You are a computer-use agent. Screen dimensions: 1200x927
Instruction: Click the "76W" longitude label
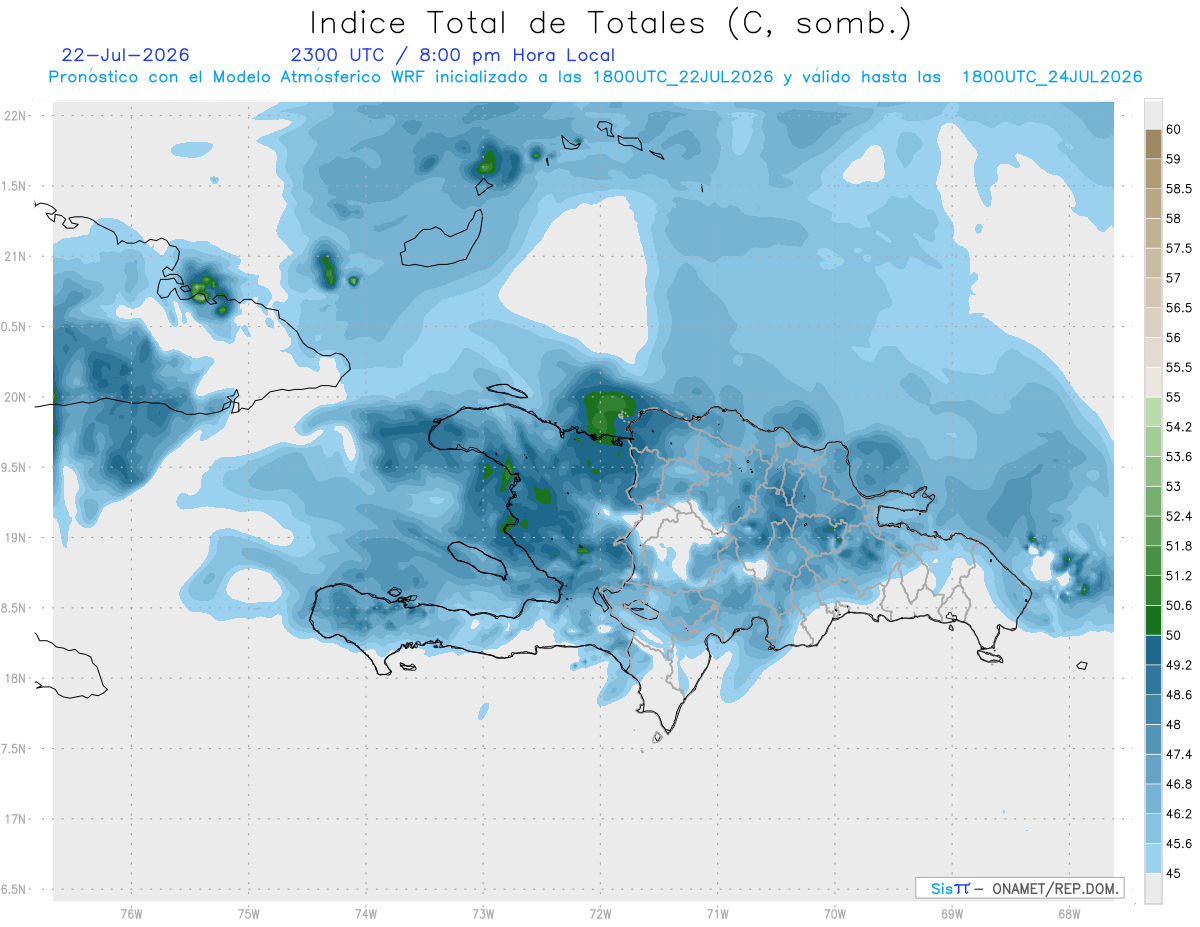click(131, 914)
